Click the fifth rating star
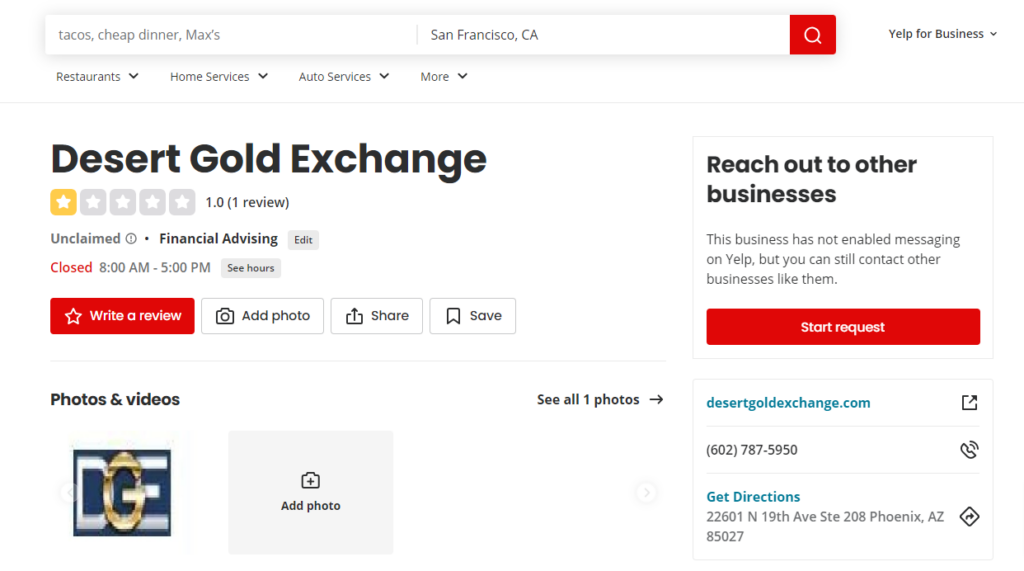This screenshot has width=1024, height=571. (182, 203)
